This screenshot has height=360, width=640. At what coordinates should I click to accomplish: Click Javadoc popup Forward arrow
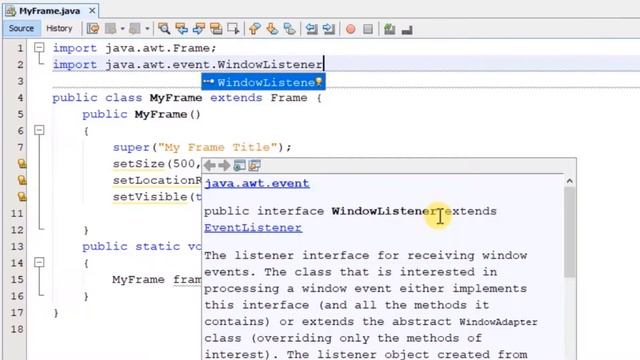point(224,165)
